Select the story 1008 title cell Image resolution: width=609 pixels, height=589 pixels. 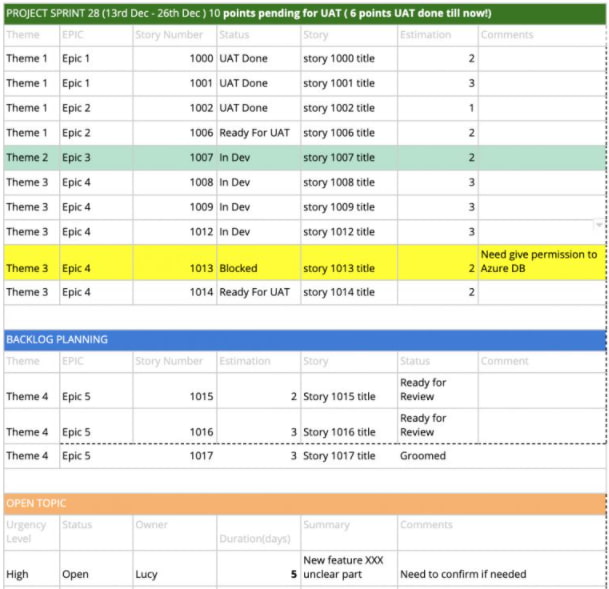(348, 182)
